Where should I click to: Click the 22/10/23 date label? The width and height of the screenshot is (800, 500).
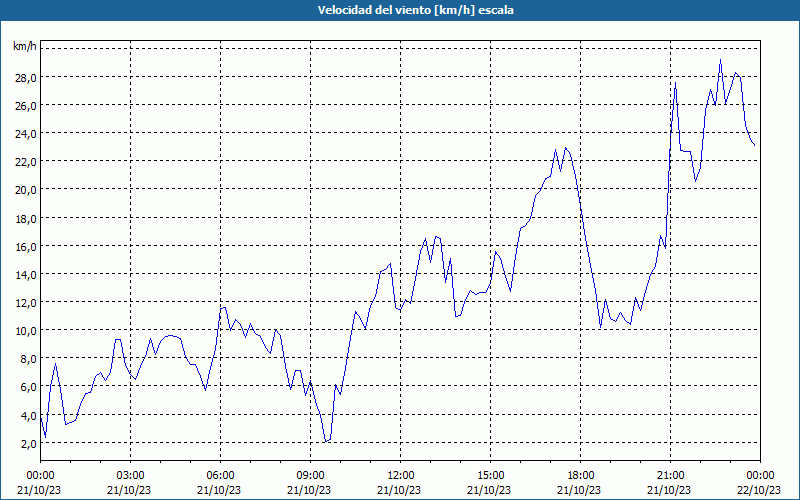(760, 490)
